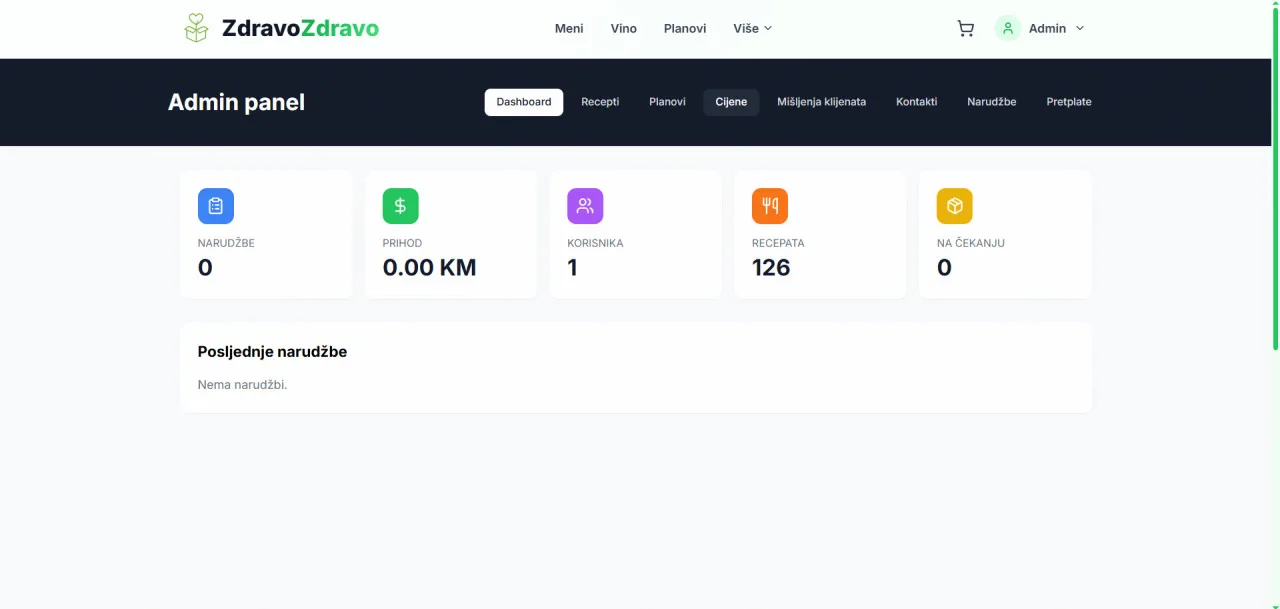This screenshot has width=1280, height=609.
Task: Open the Vino navigation link
Action: pyautogui.click(x=624, y=28)
